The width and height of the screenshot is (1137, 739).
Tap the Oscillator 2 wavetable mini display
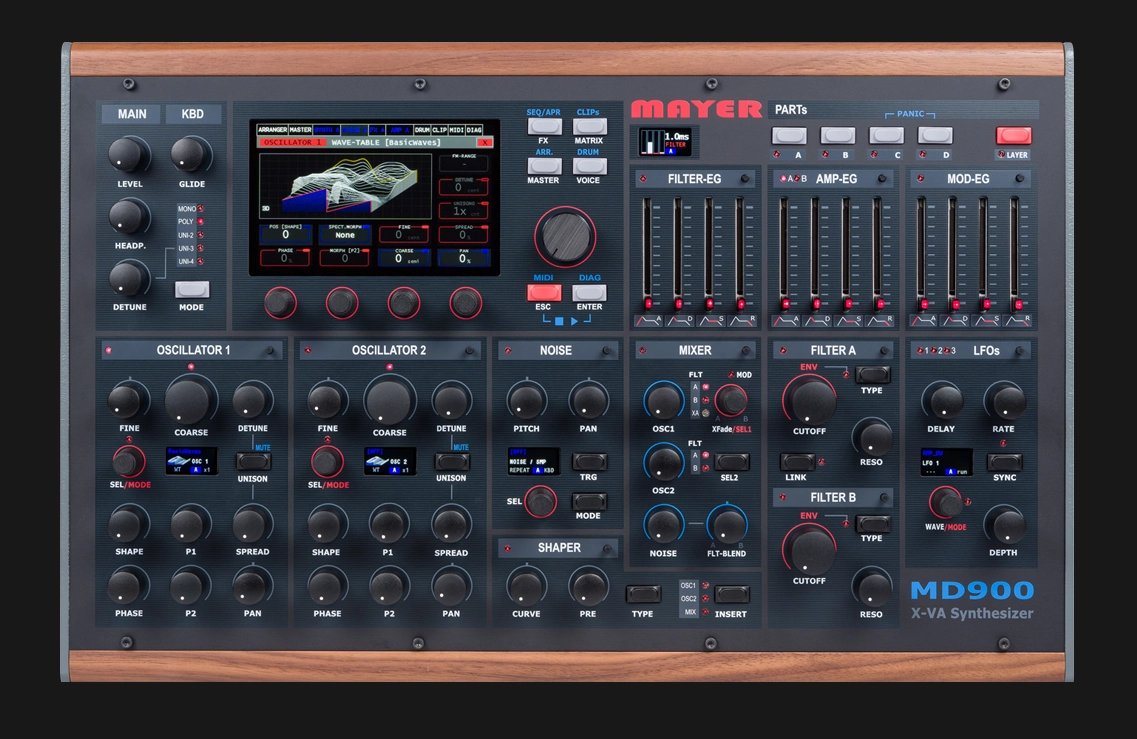[389, 461]
